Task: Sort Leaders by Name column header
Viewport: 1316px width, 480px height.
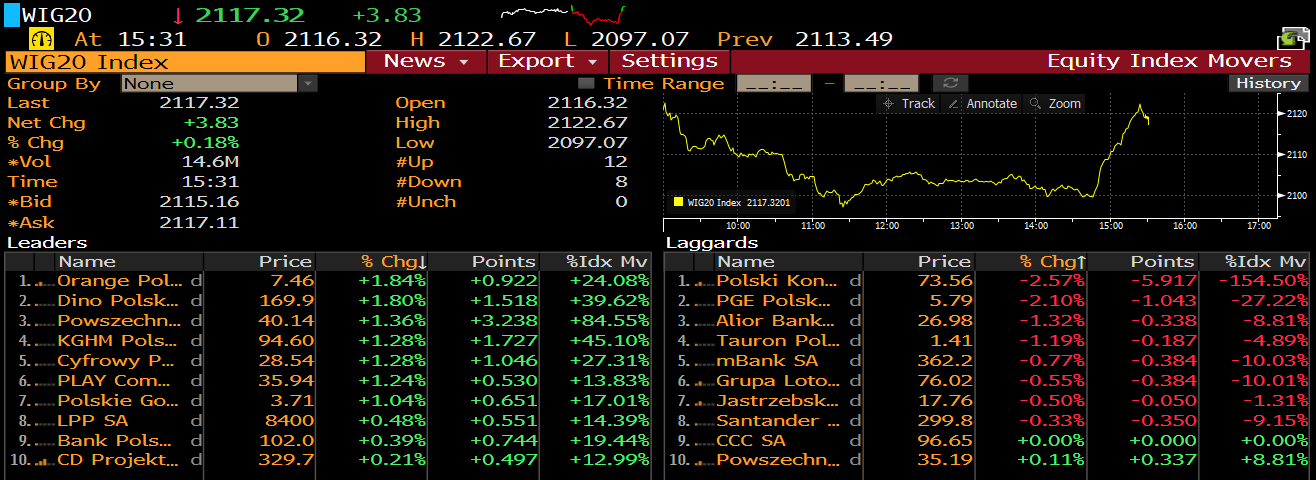Action: 128,262
